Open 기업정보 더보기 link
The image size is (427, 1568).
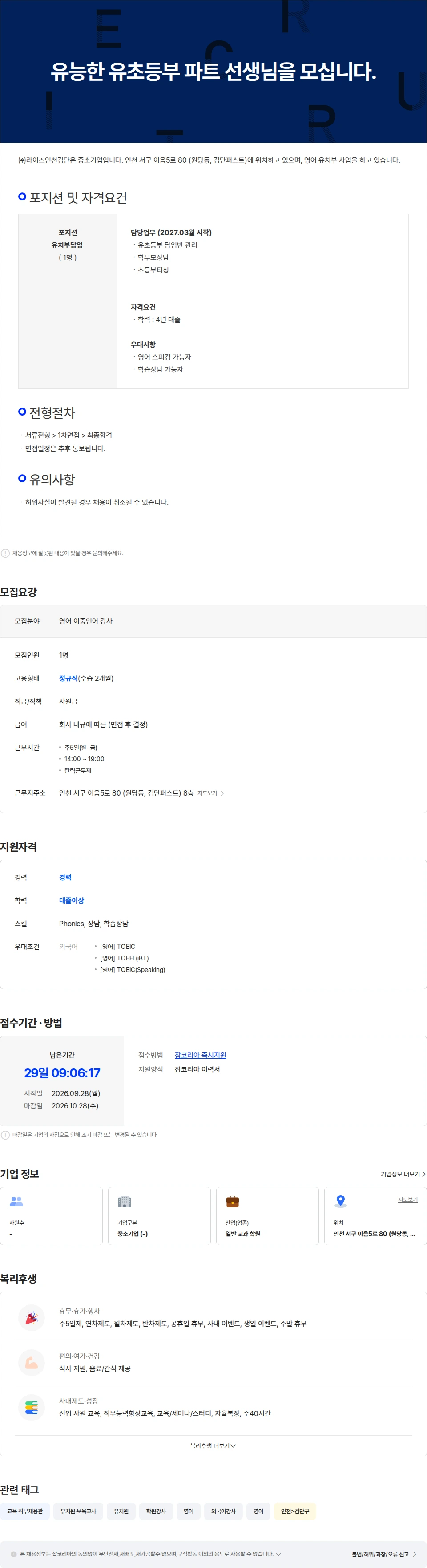click(x=403, y=1174)
